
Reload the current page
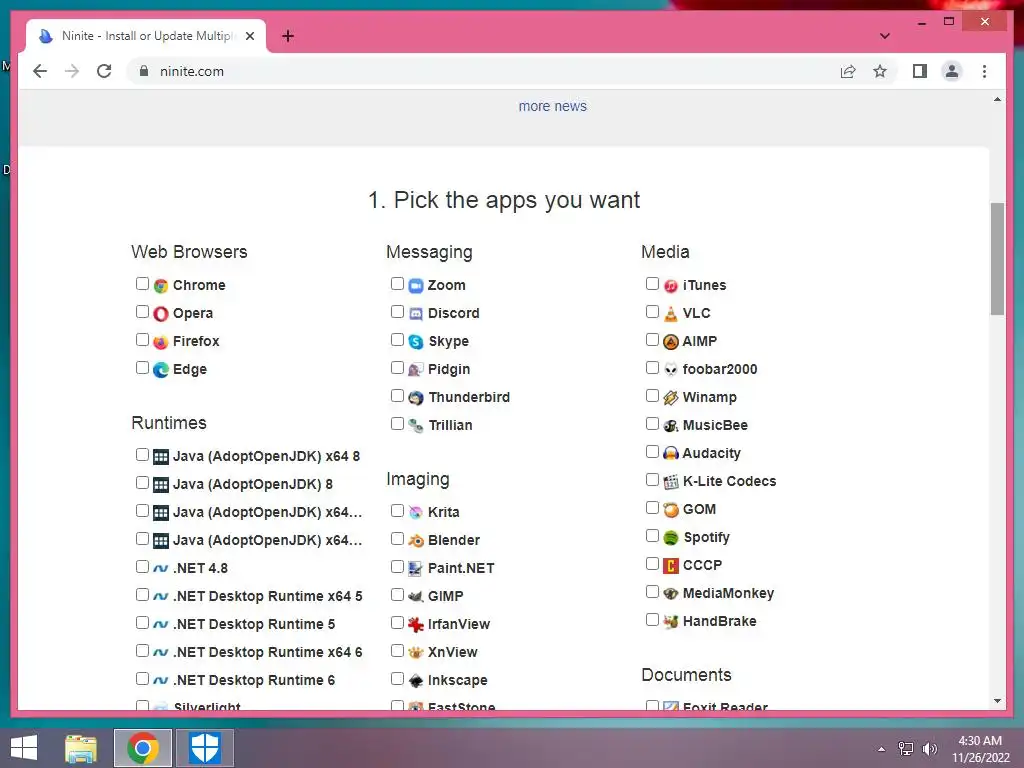[x=104, y=71]
